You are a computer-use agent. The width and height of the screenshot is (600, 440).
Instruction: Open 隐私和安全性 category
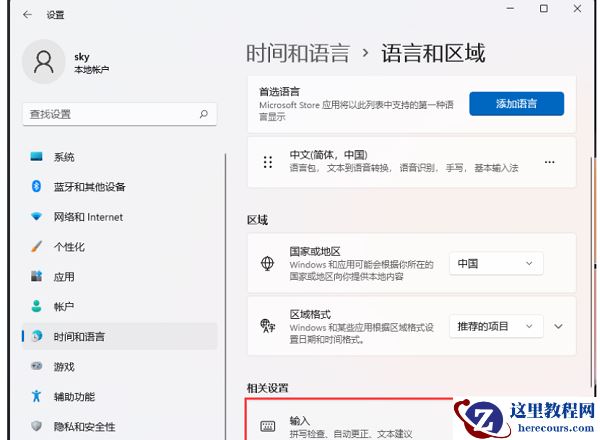point(119,426)
